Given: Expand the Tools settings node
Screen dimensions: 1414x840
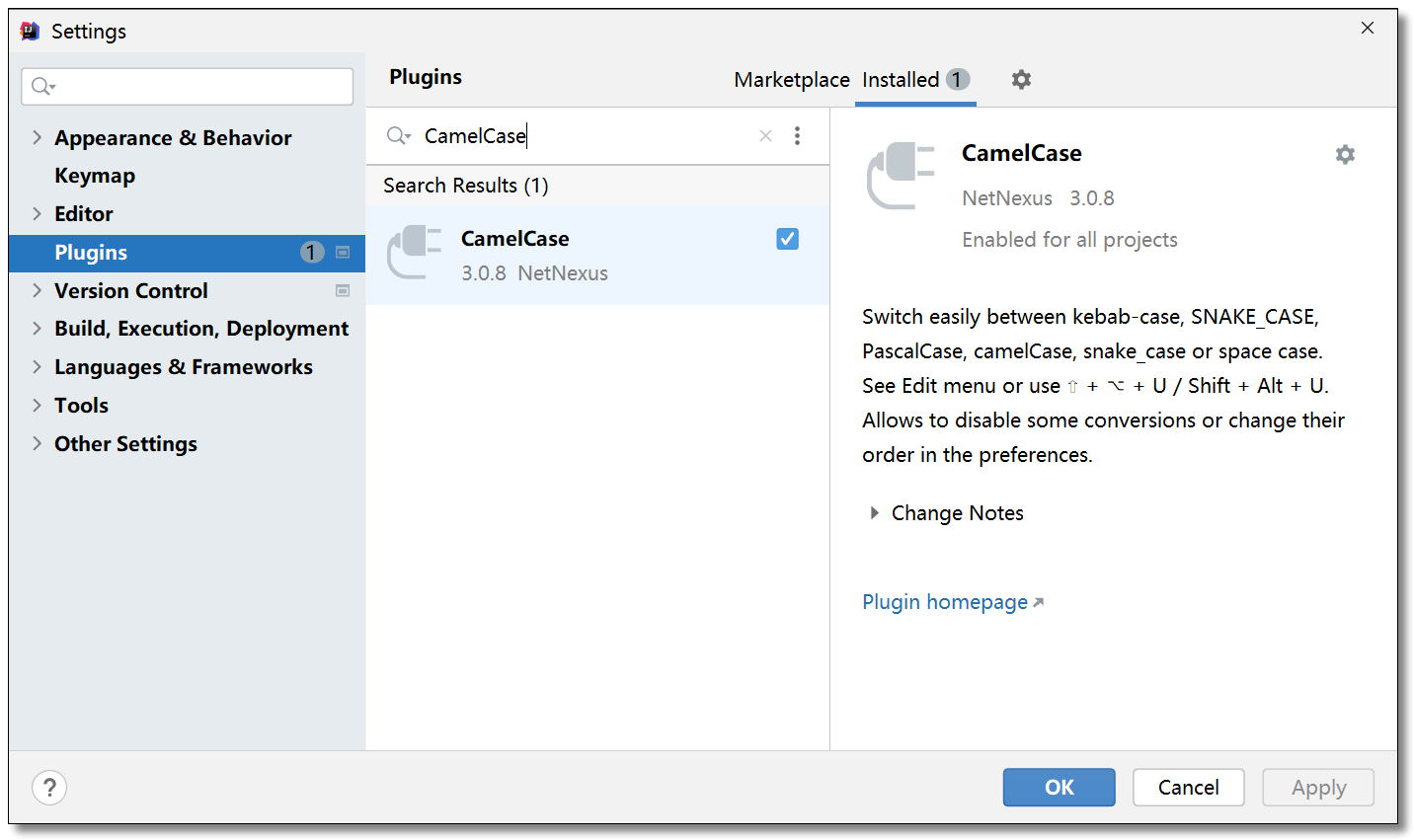Looking at the screenshot, I should [x=37, y=405].
